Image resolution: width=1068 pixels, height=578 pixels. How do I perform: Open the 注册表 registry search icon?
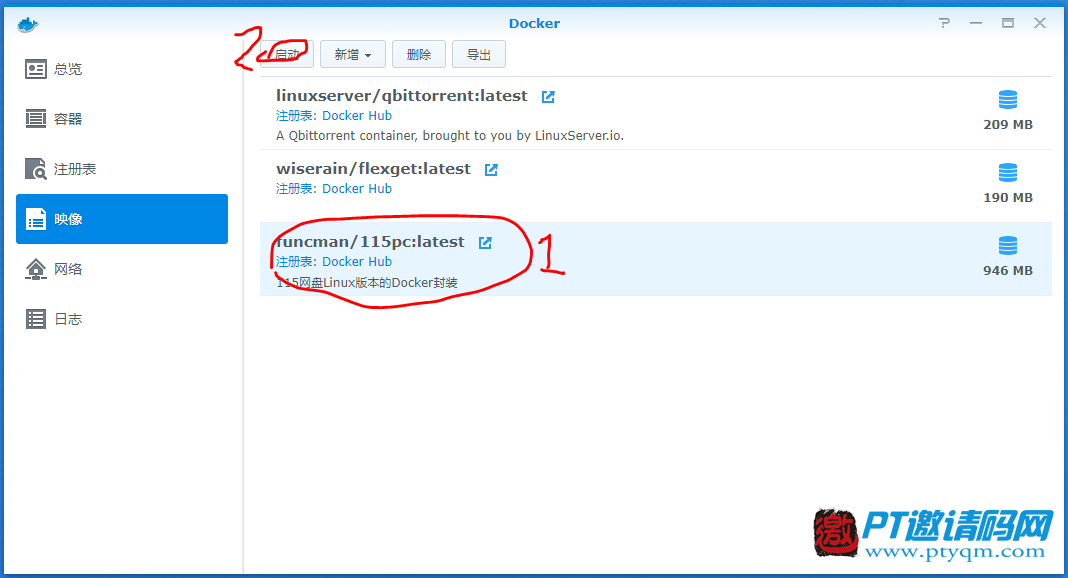point(35,169)
